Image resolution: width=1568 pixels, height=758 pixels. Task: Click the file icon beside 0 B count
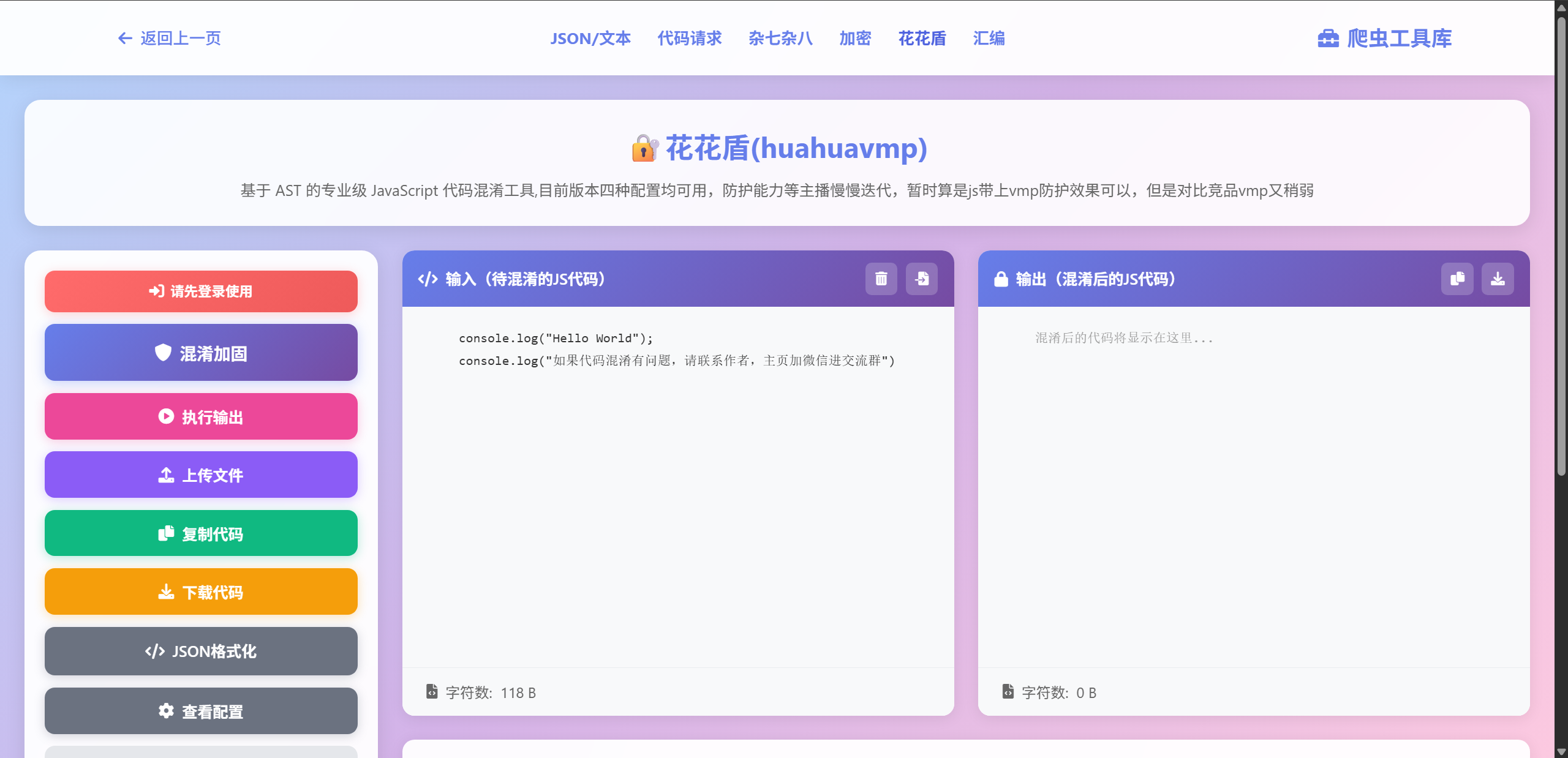click(1008, 691)
